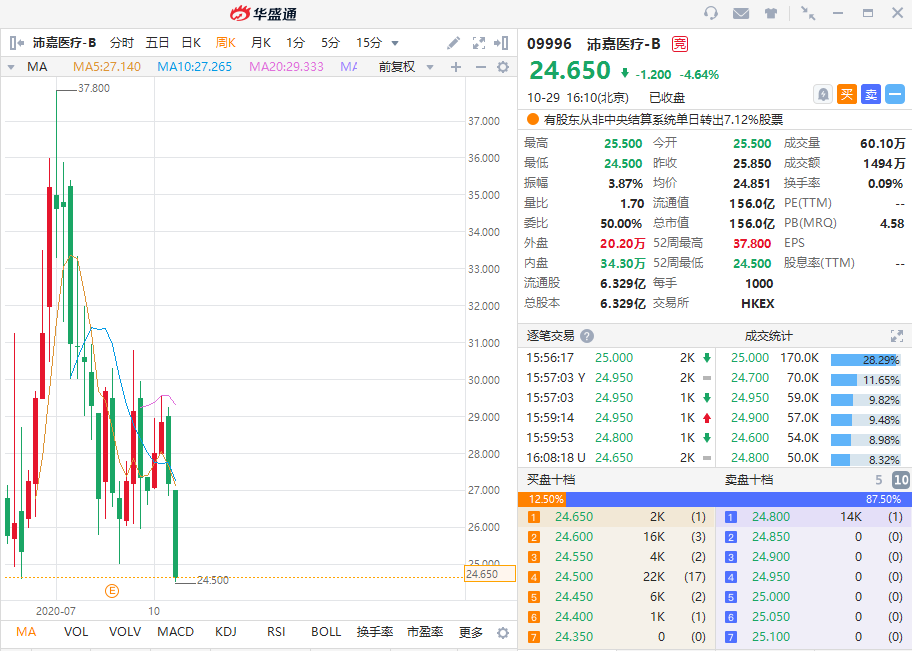
Task: Select the KDJ indicator tab
Action: click(226, 632)
